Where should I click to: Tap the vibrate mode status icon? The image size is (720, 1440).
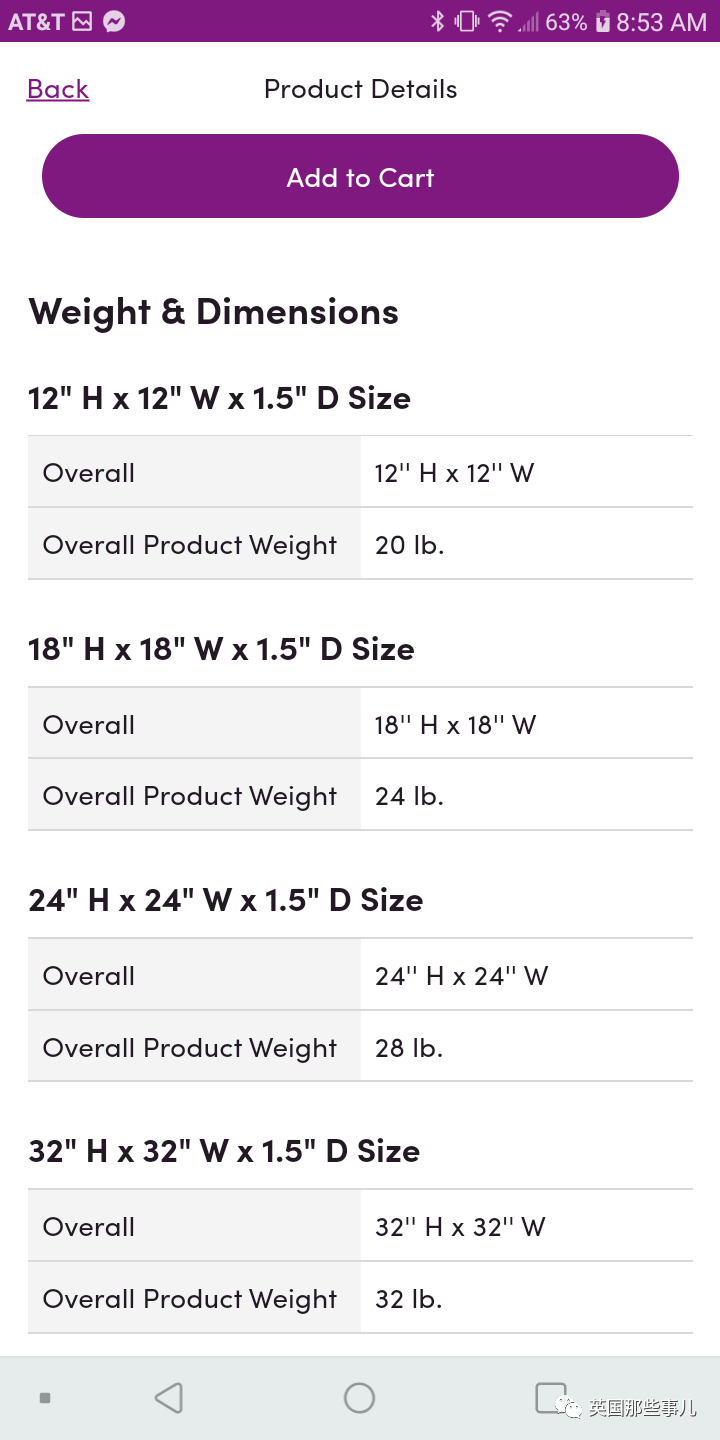467,21
